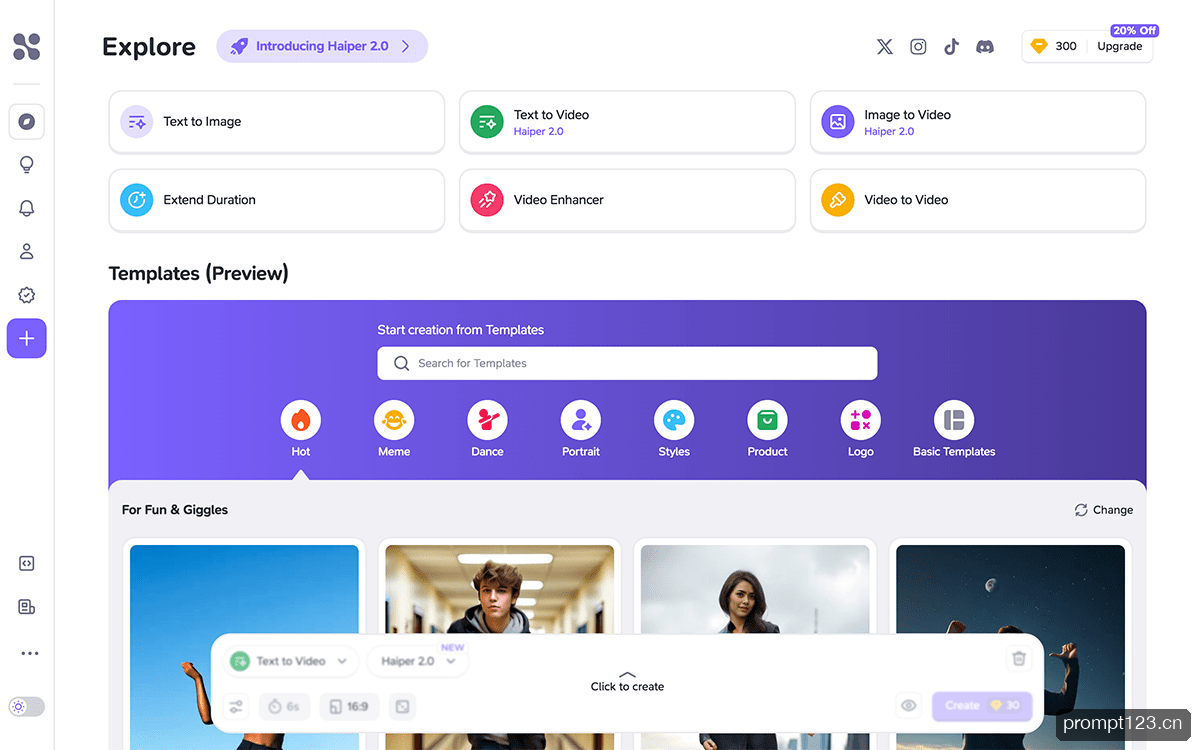
Task: Open the code brackets icon in sidebar
Action: click(x=27, y=563)
